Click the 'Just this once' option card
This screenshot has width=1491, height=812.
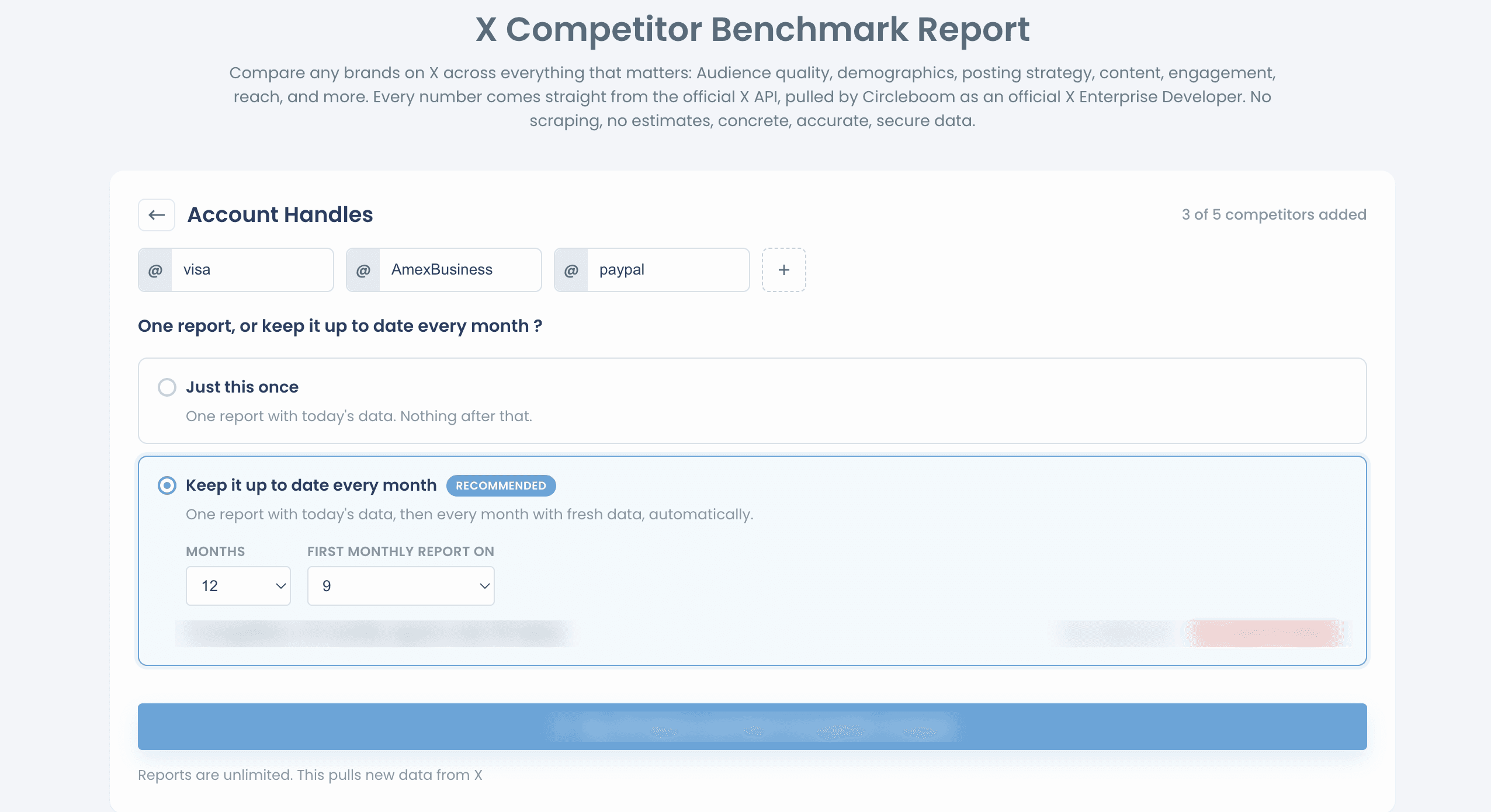(x=753, y=401)
